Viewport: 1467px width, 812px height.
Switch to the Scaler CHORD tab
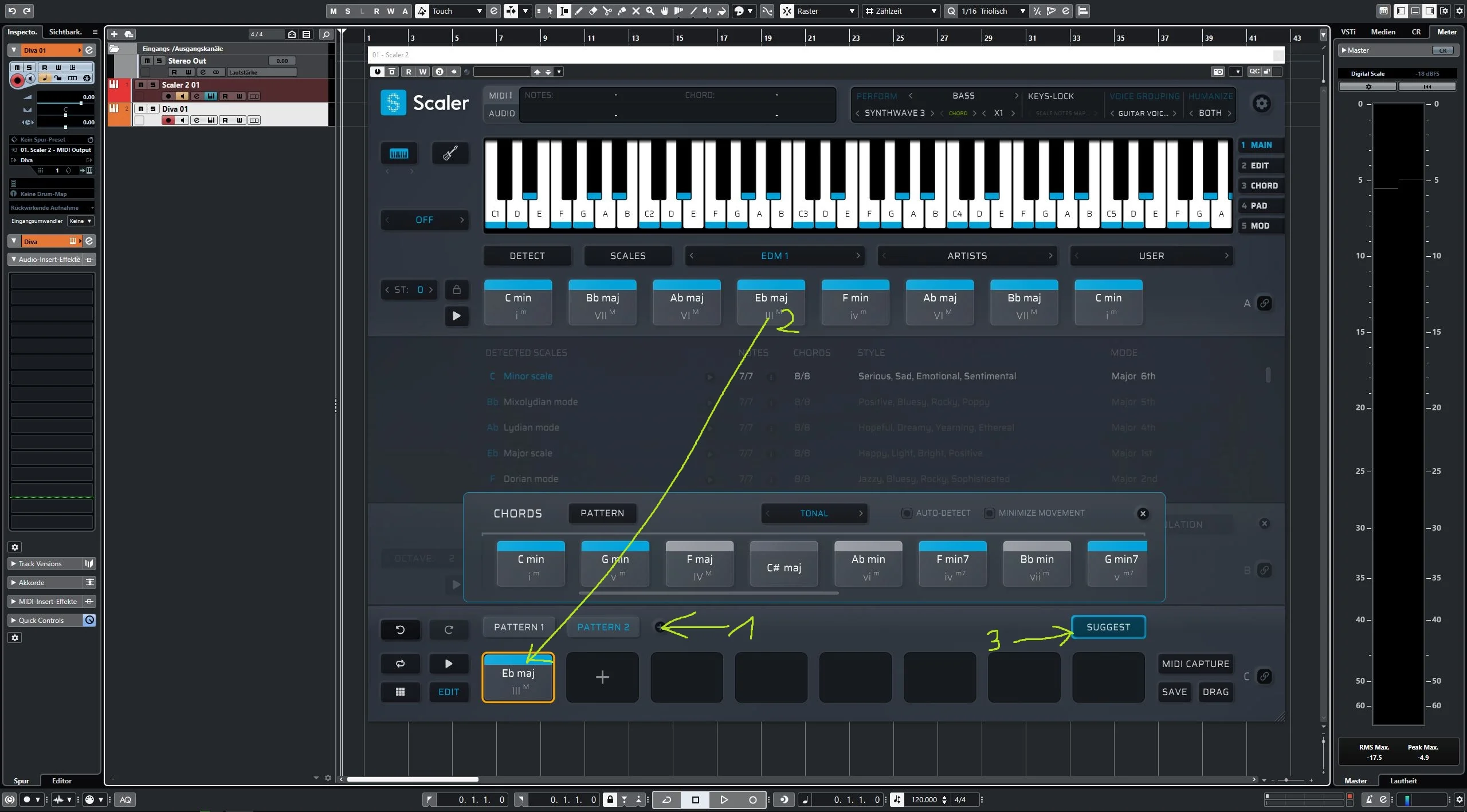click(1260, 186)
